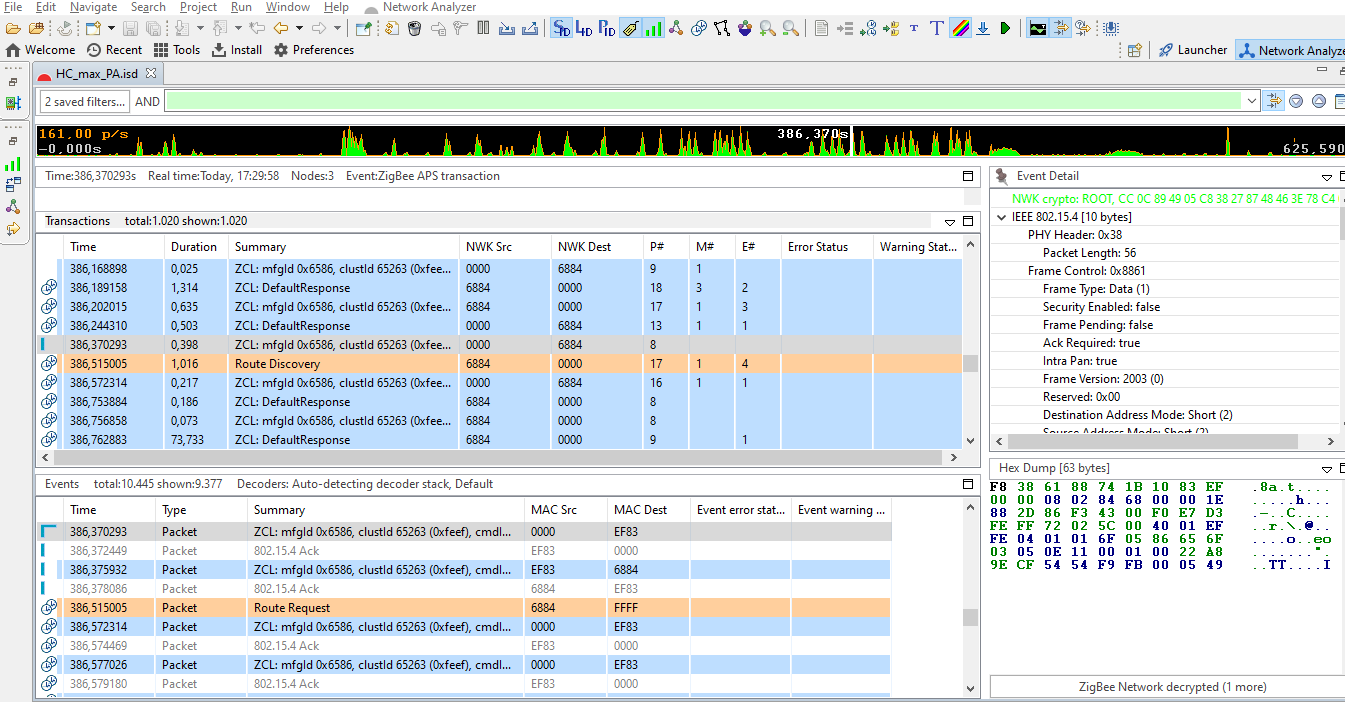Viewport: 1345px width, 702px height.
Task: Collapse the IEEE 802.15.4 [10 bytes] tree node
Action: click(1001, 217)
